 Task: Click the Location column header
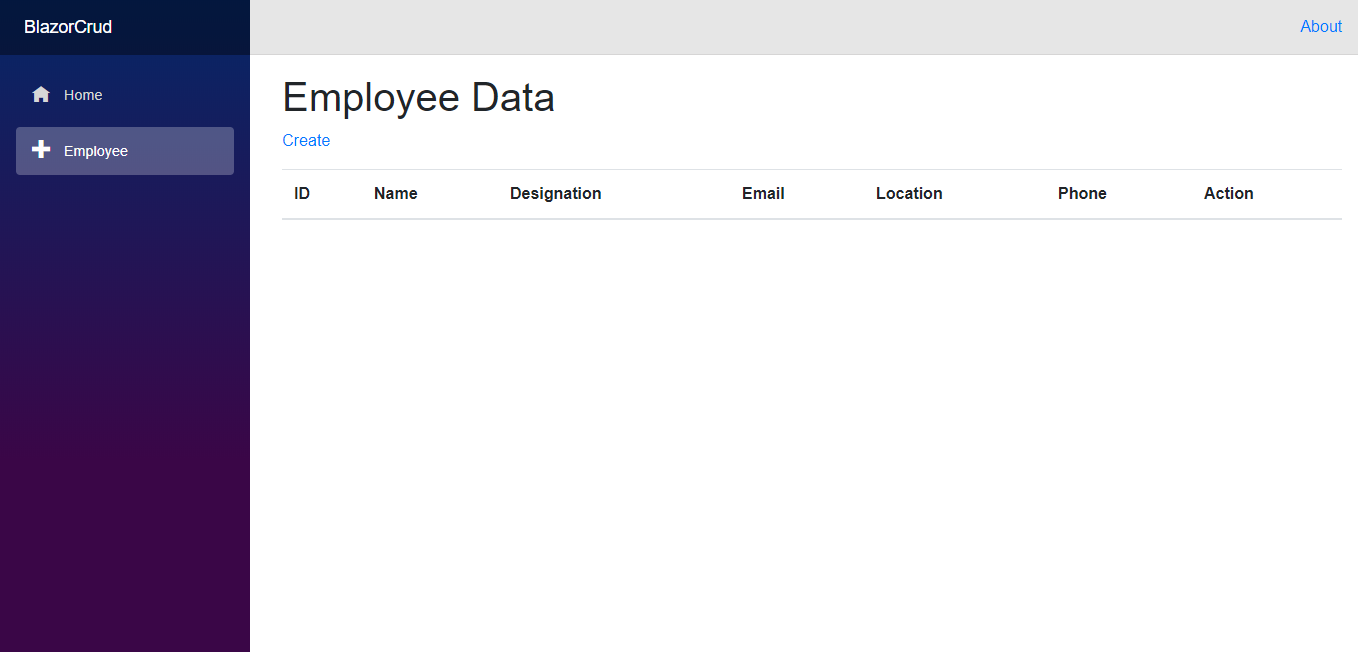click(909, 194)
